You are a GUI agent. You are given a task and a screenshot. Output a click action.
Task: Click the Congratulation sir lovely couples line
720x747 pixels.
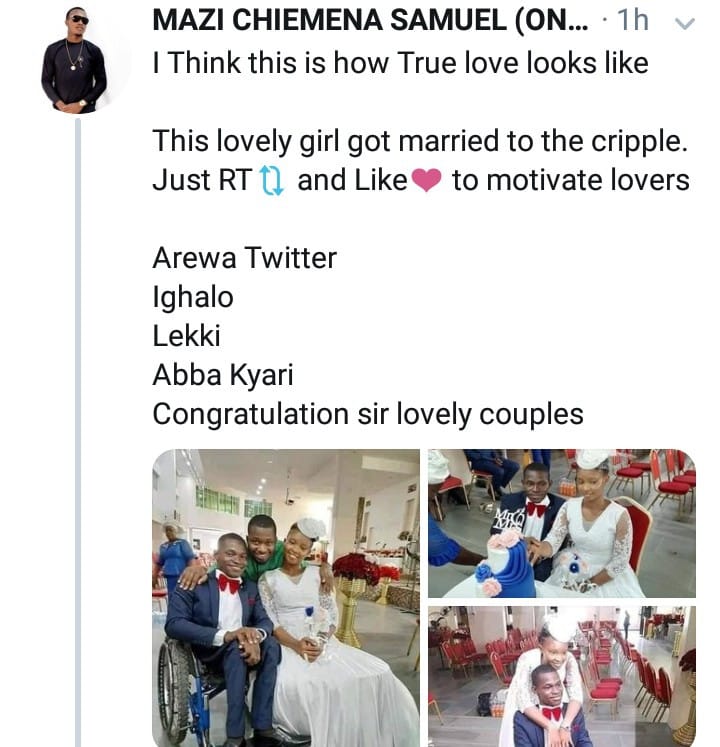pyautogui.click(x=367, y=414)
